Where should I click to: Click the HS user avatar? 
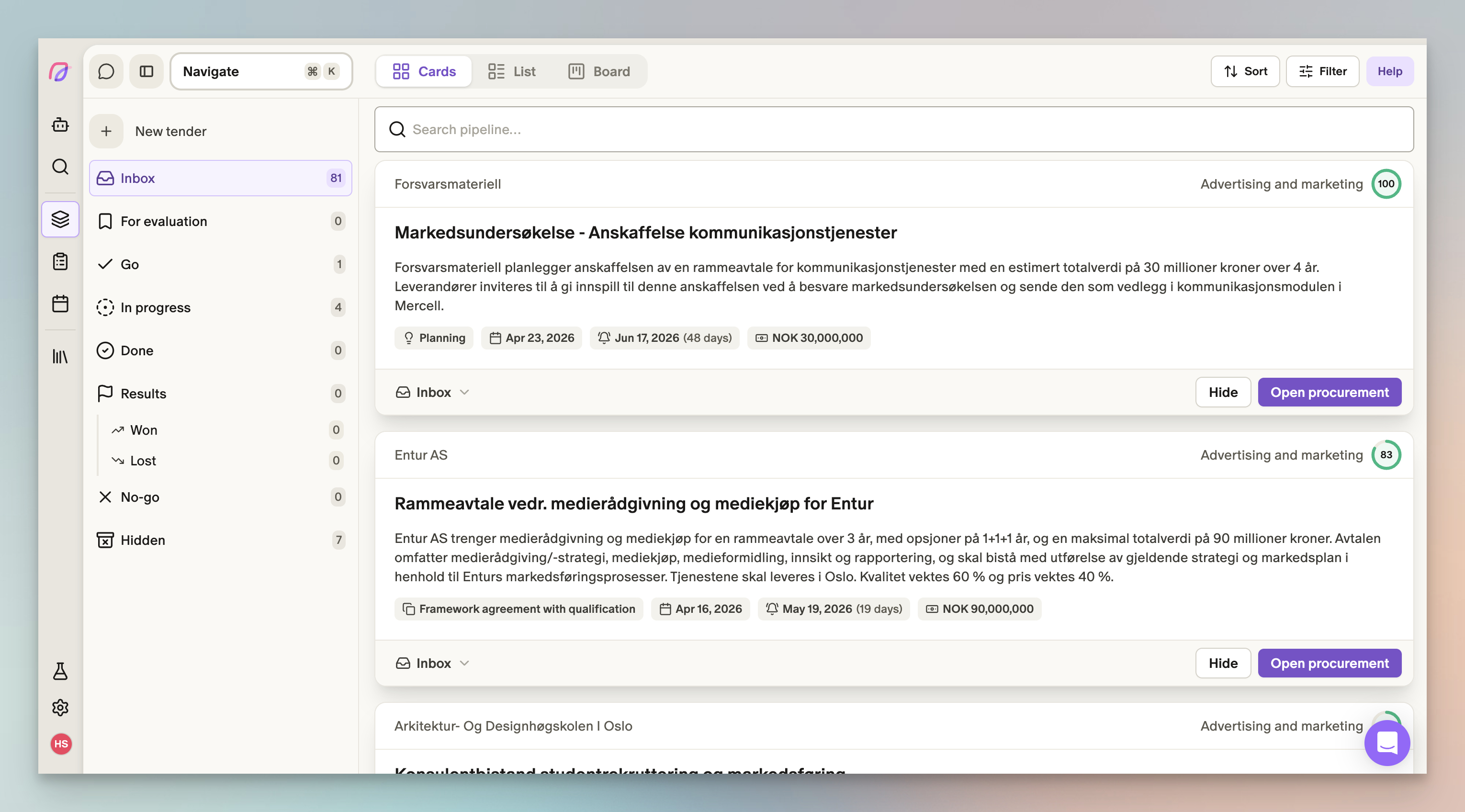(61, 744)
